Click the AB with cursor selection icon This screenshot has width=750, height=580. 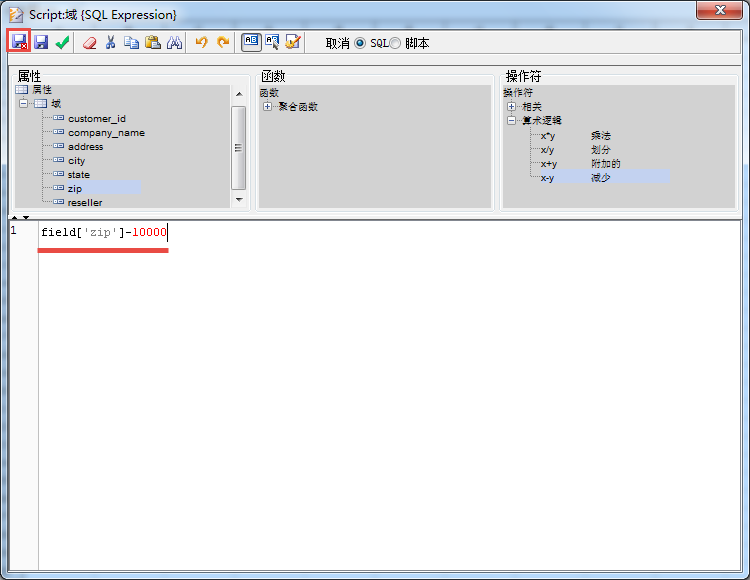272,42
